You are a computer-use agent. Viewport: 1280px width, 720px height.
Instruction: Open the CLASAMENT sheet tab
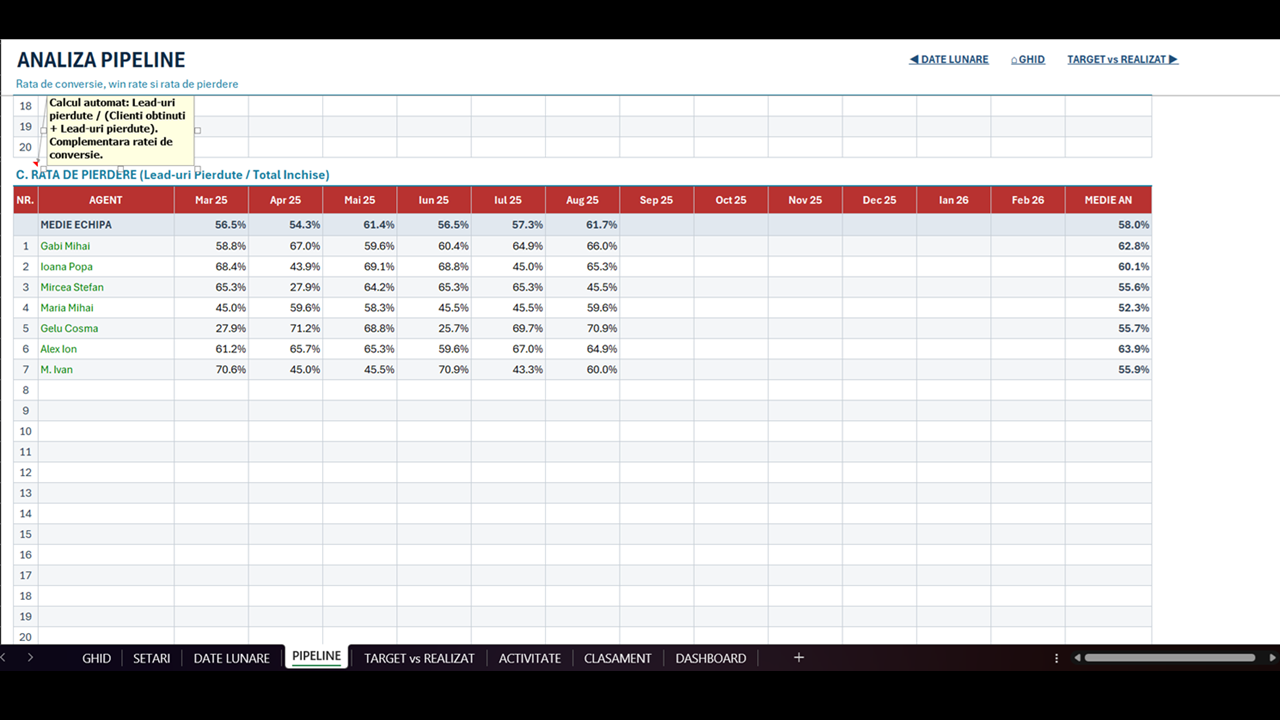click(x=617, y=658)
